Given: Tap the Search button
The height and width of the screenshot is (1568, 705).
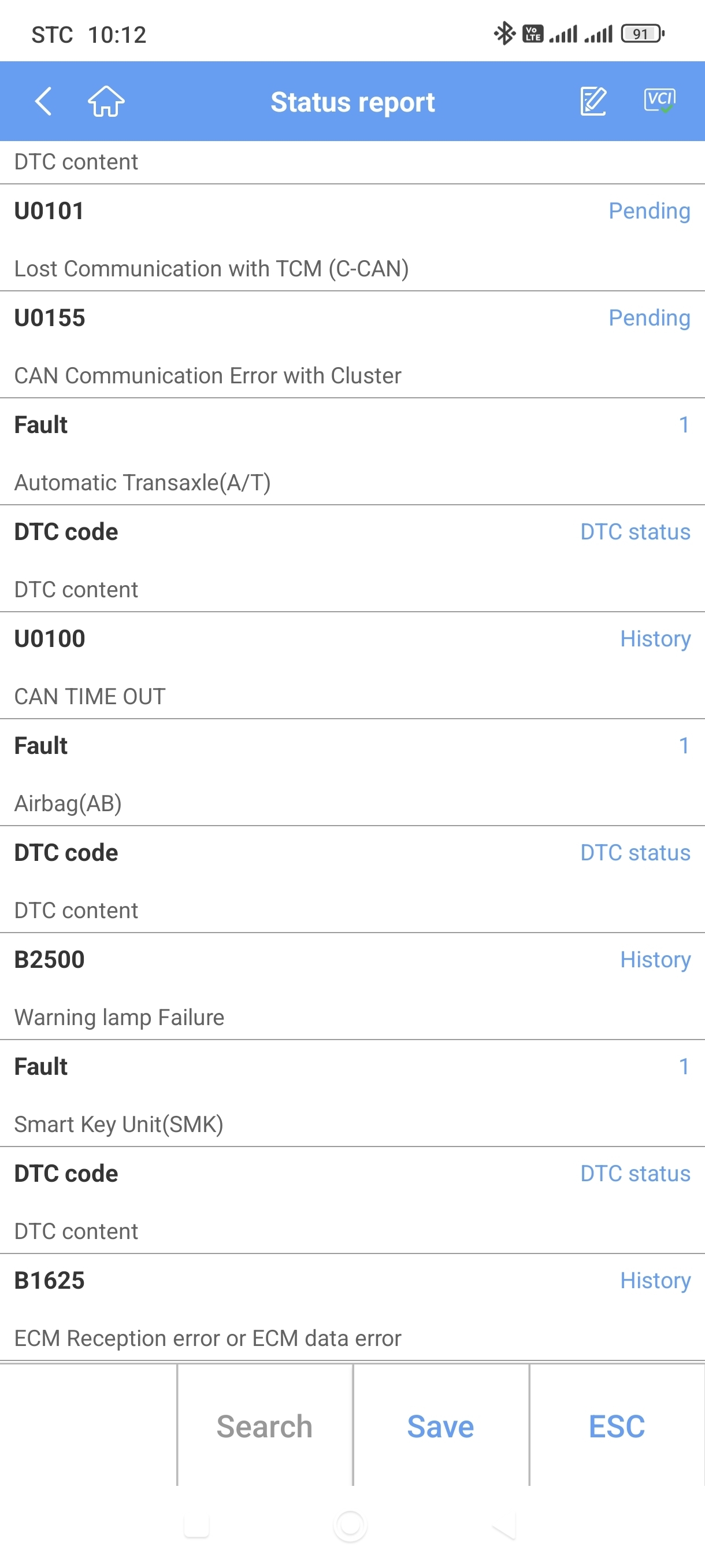Looking at the screenshot, I should click(265, 1426).
